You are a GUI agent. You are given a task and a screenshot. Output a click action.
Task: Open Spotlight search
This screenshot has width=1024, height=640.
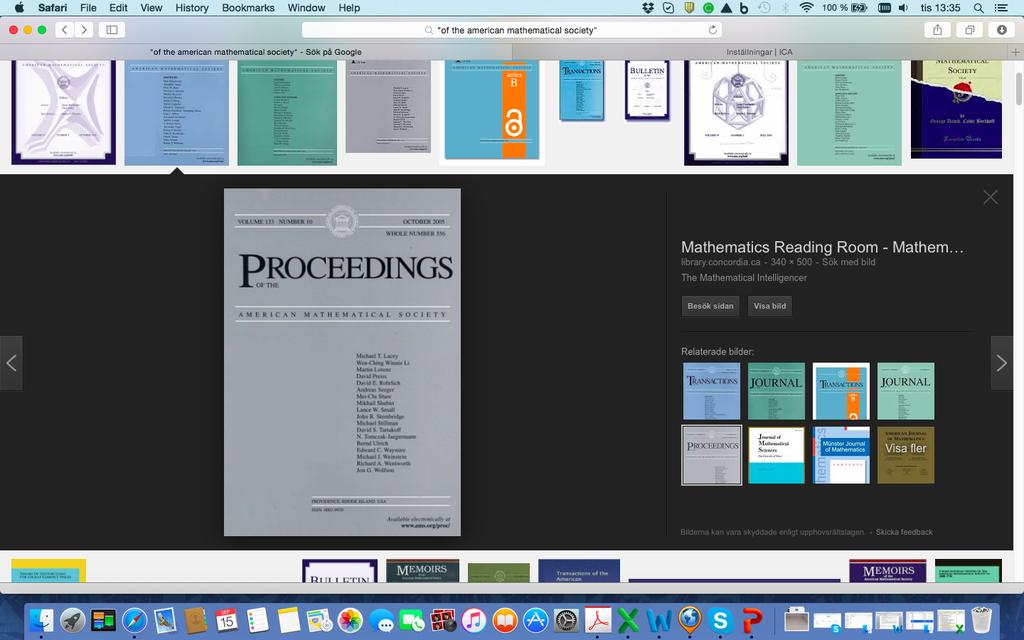(x=978, y=8)
